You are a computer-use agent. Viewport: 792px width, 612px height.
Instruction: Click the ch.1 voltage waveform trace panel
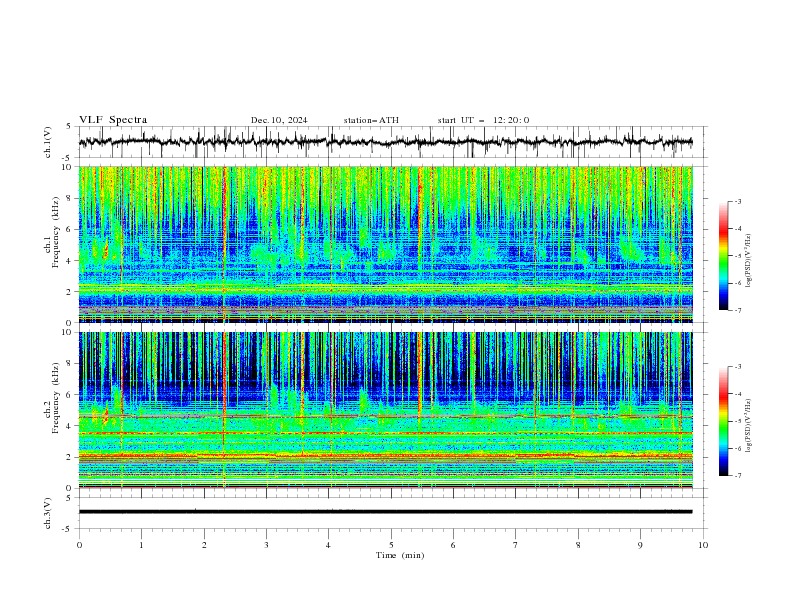pos(392,142)
